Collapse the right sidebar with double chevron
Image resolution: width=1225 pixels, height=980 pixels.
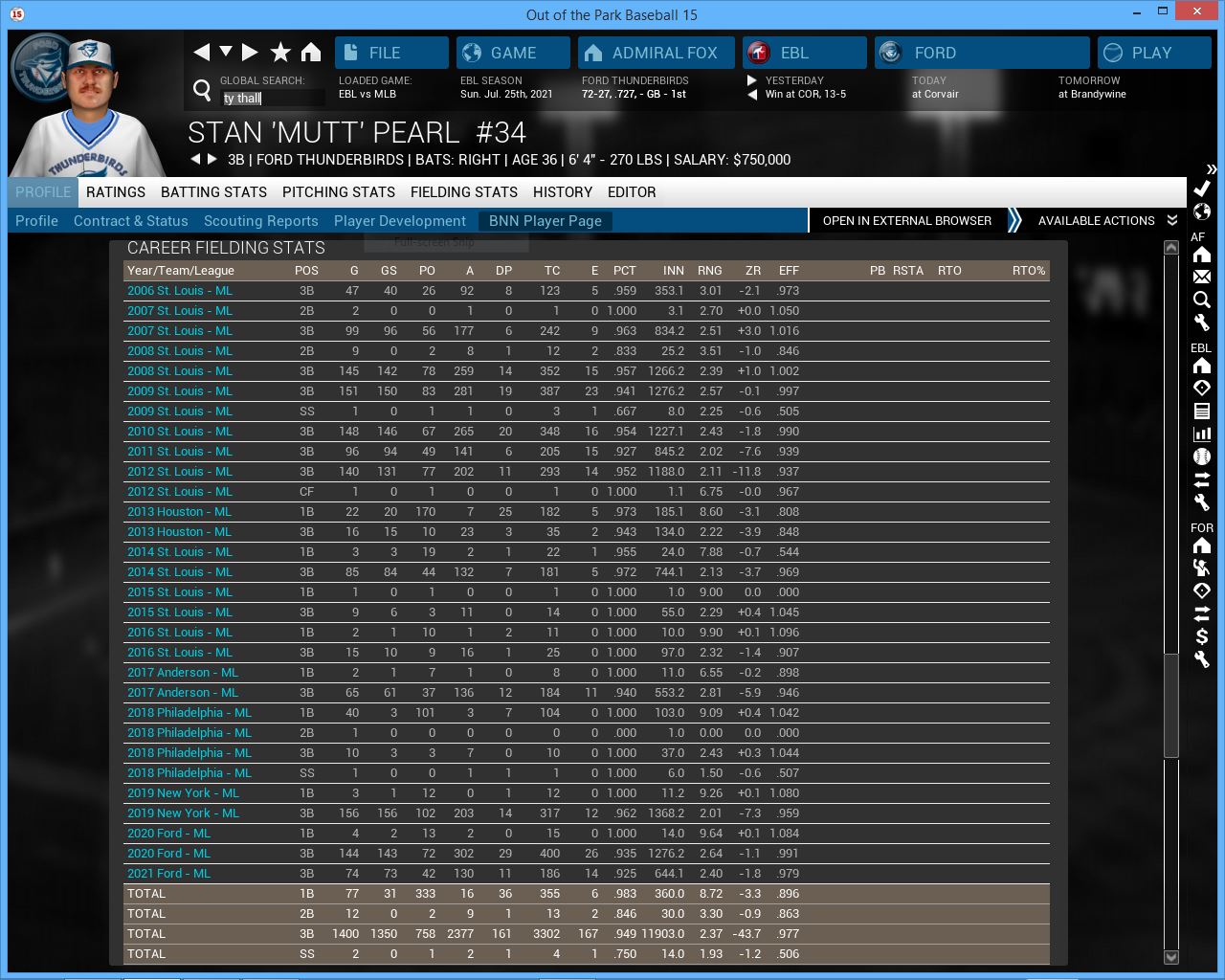1212,168
